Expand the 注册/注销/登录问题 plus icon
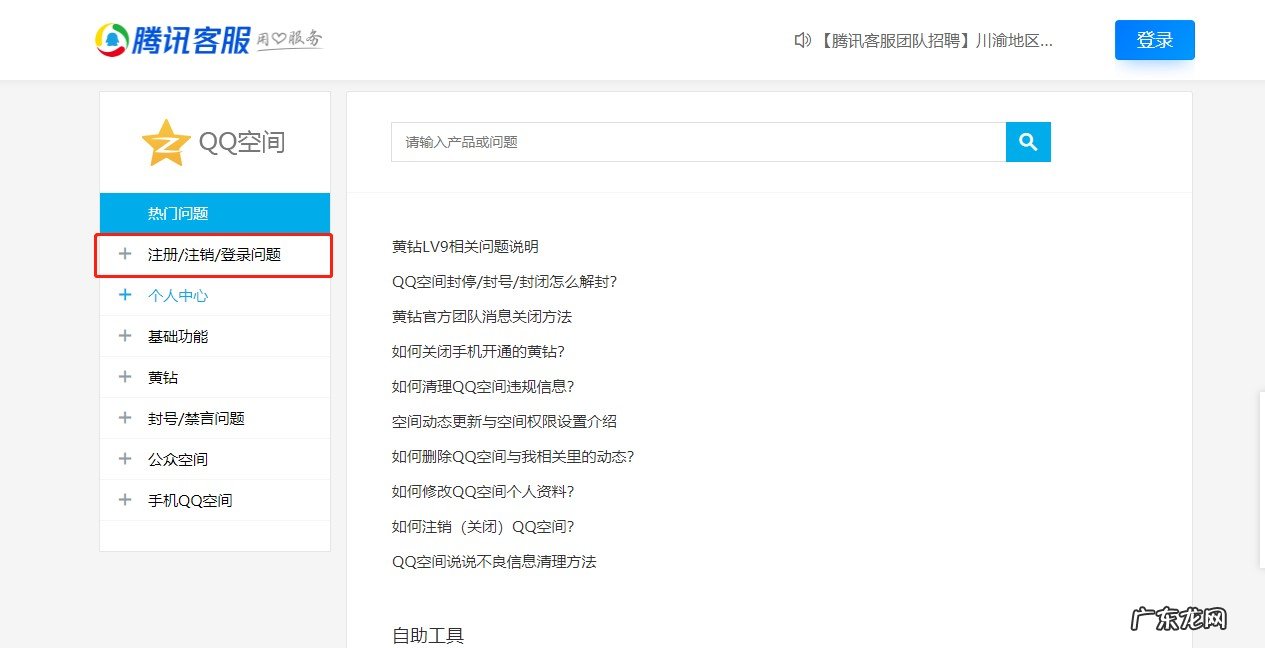 125,254
